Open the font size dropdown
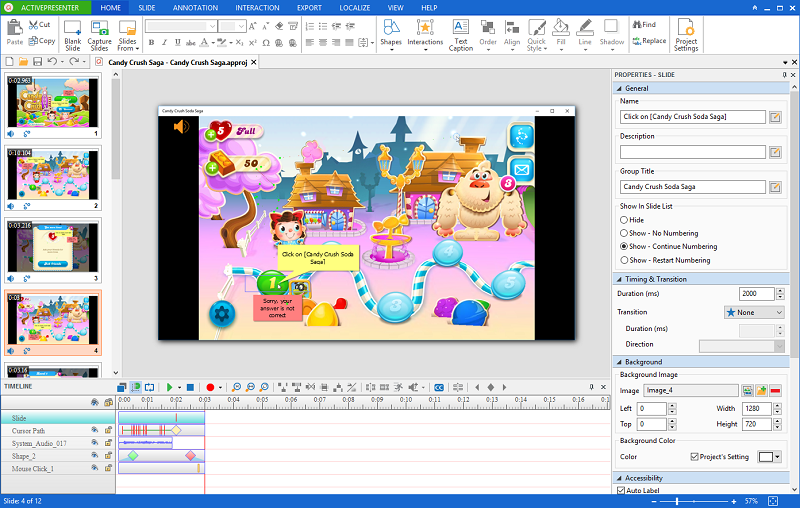The width and height of the screenshot is (800, 508). click(241, 26)
